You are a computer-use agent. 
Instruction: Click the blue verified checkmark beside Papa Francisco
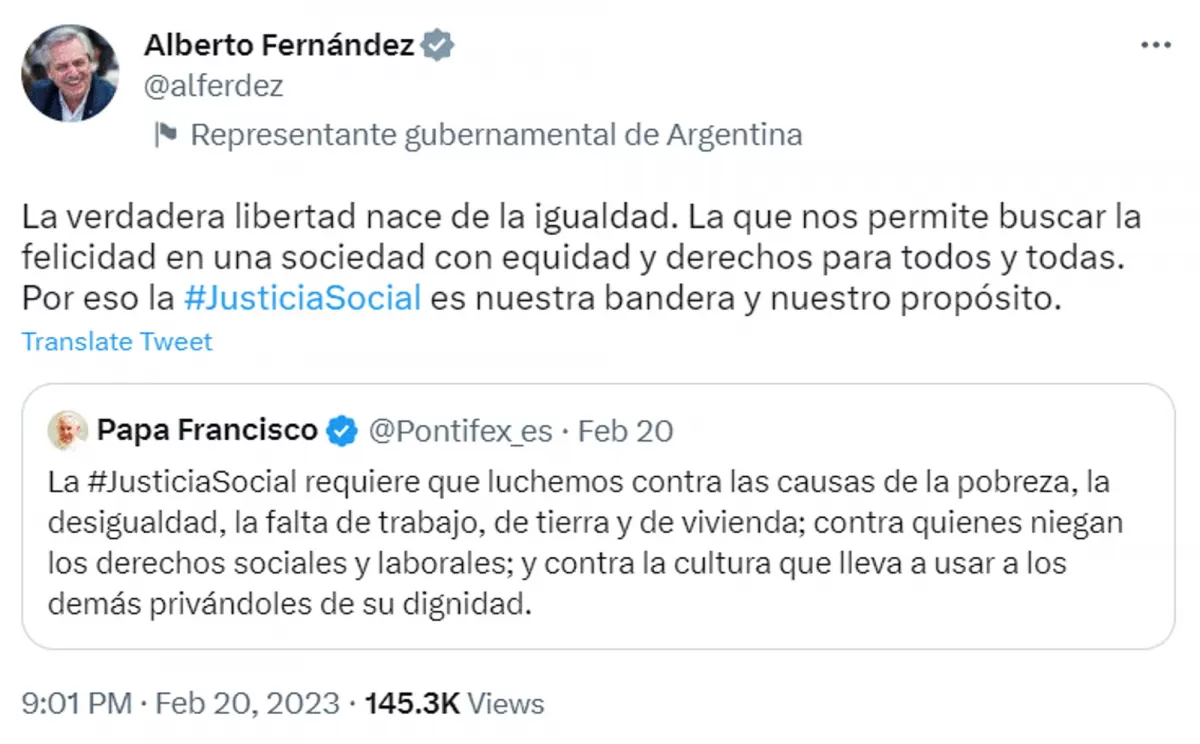coord(341,430)
